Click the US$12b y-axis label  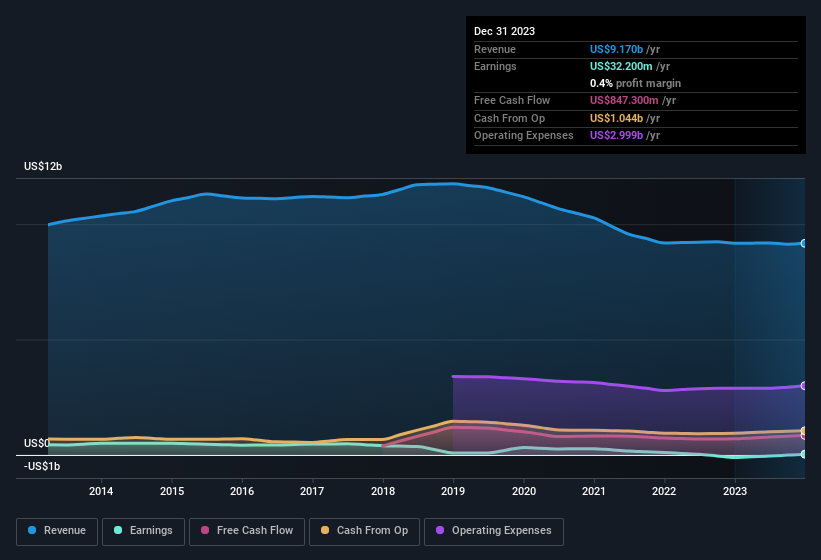pos(43,167)
